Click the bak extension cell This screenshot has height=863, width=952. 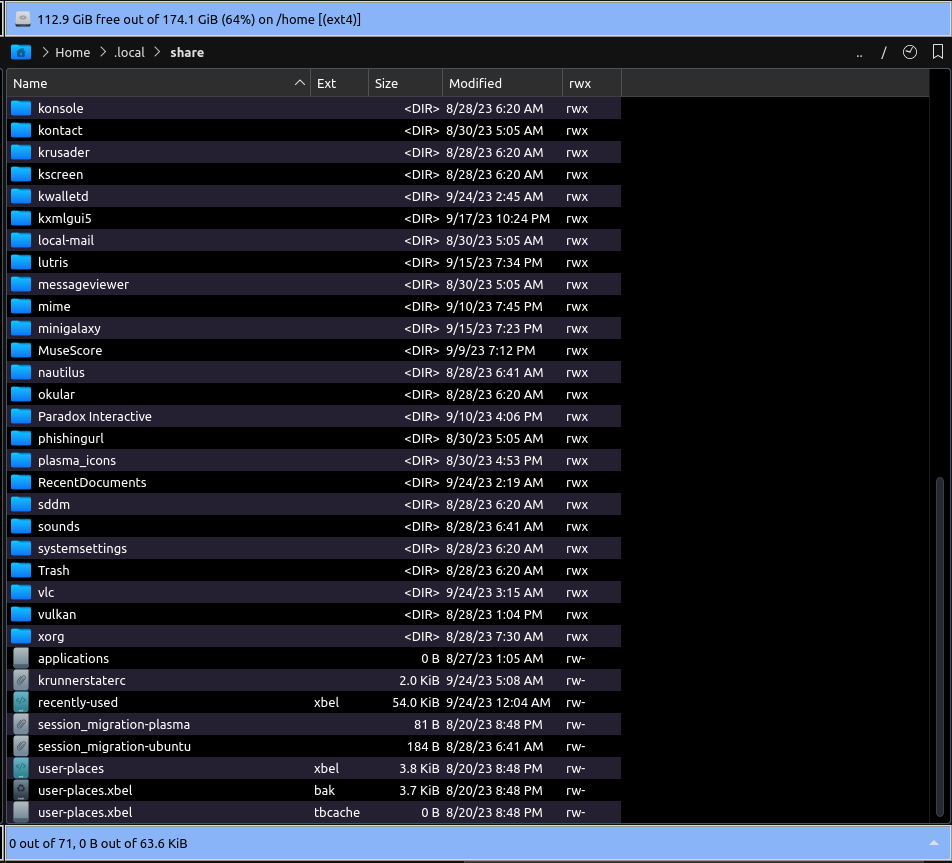pos(324,790)
